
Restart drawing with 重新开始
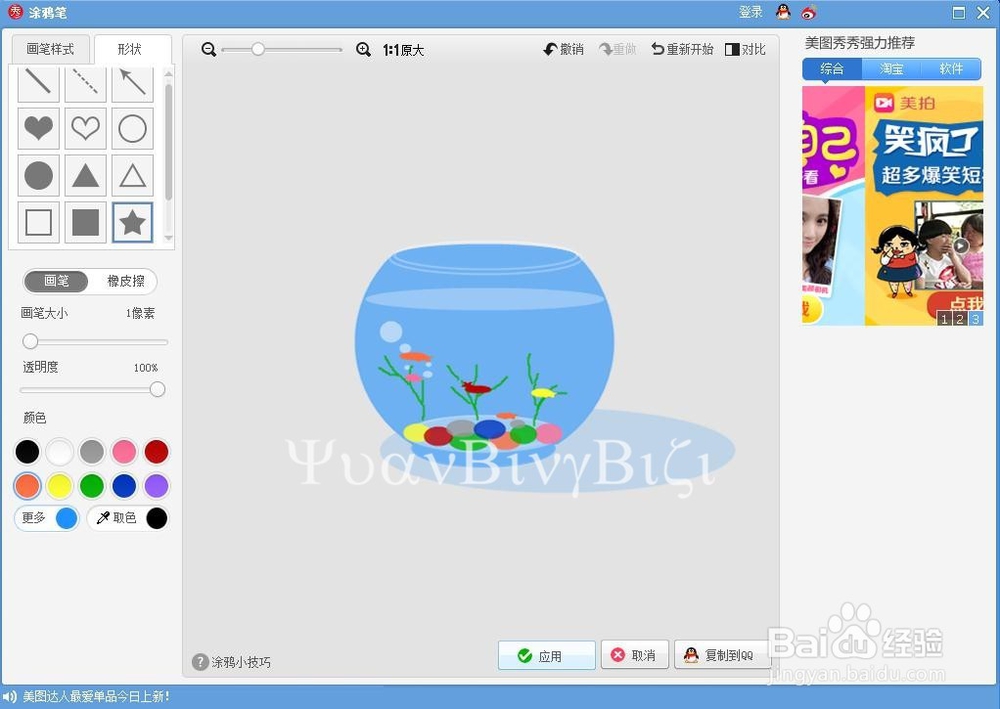pos(681,48)
